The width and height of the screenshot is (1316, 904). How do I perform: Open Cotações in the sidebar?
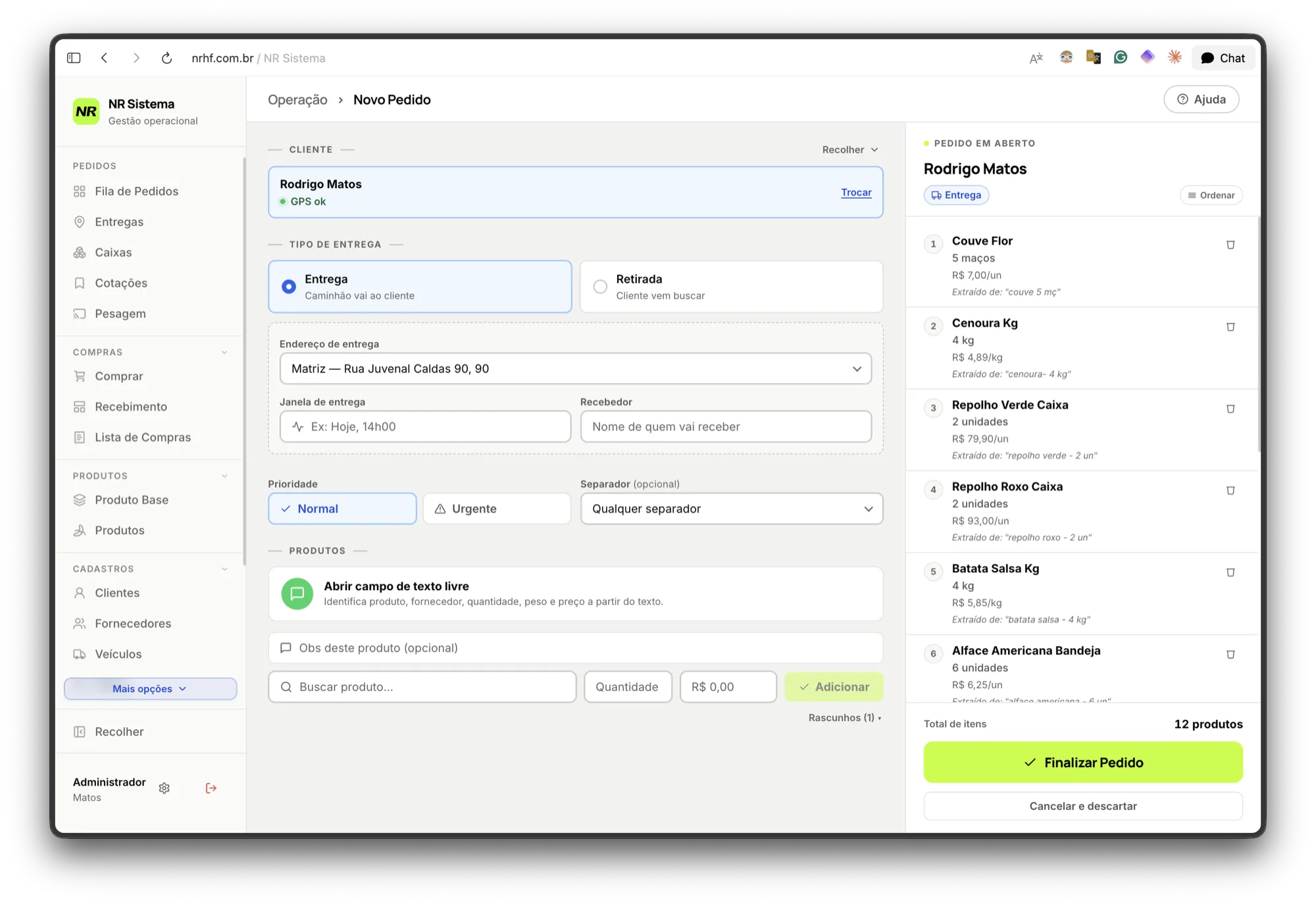121,284
